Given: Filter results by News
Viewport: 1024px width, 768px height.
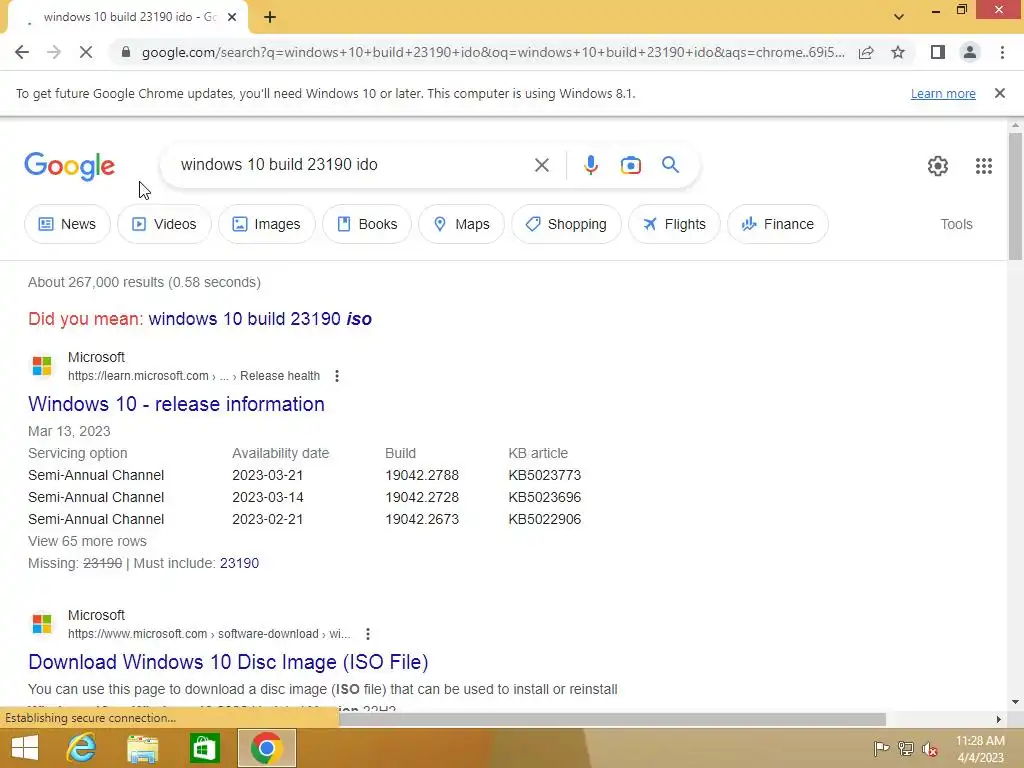Looking at the screenshot, I should pos(67,224).
